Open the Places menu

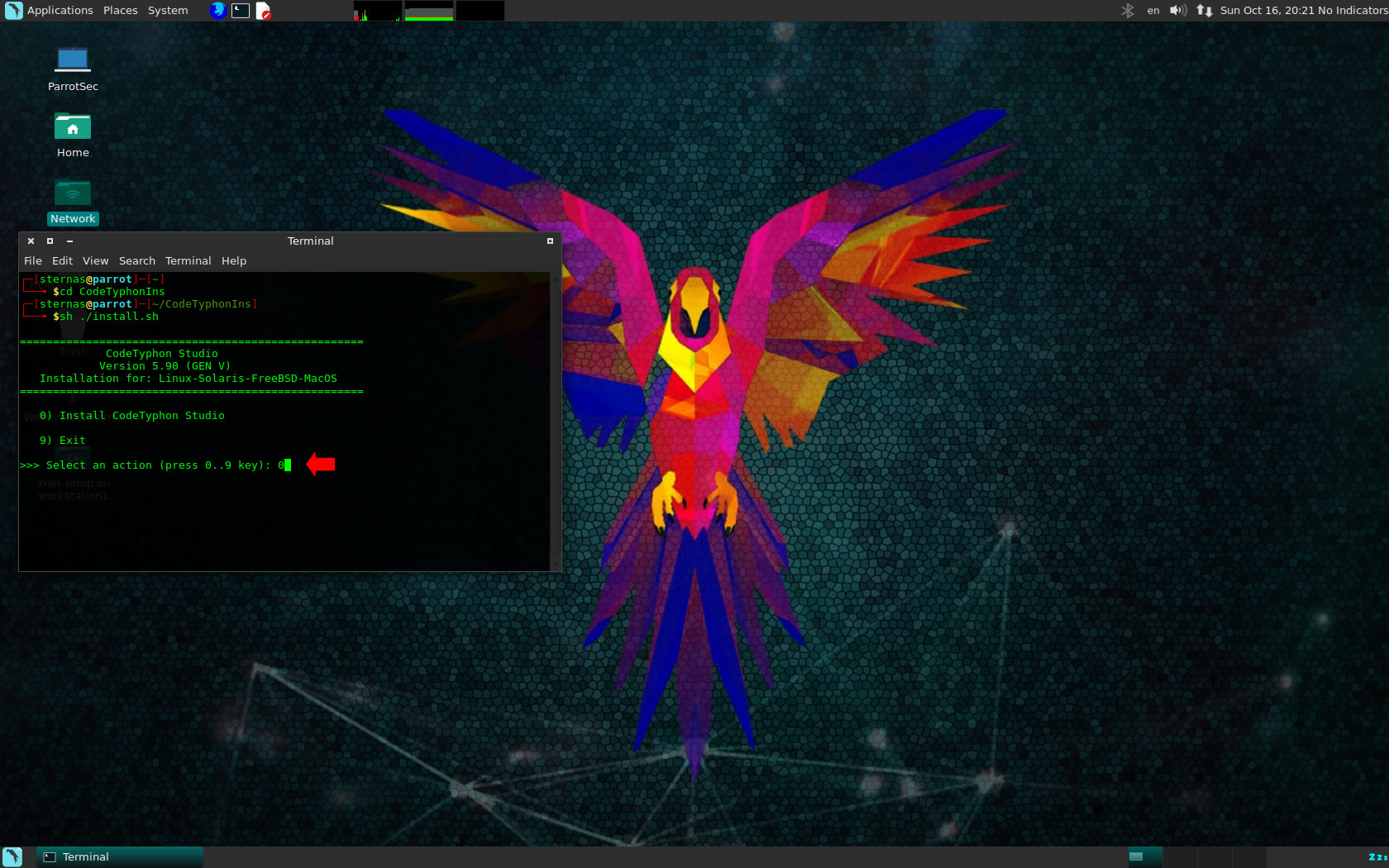[121, 11]
